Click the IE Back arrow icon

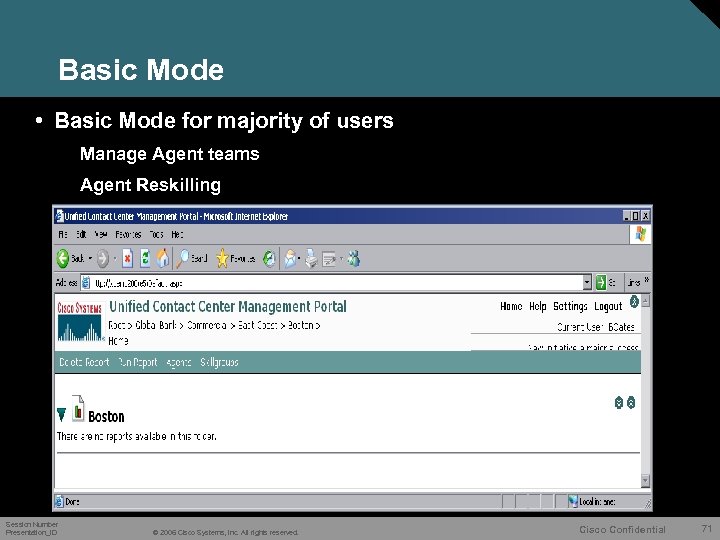pyautogui.click(x=63, y=259)
